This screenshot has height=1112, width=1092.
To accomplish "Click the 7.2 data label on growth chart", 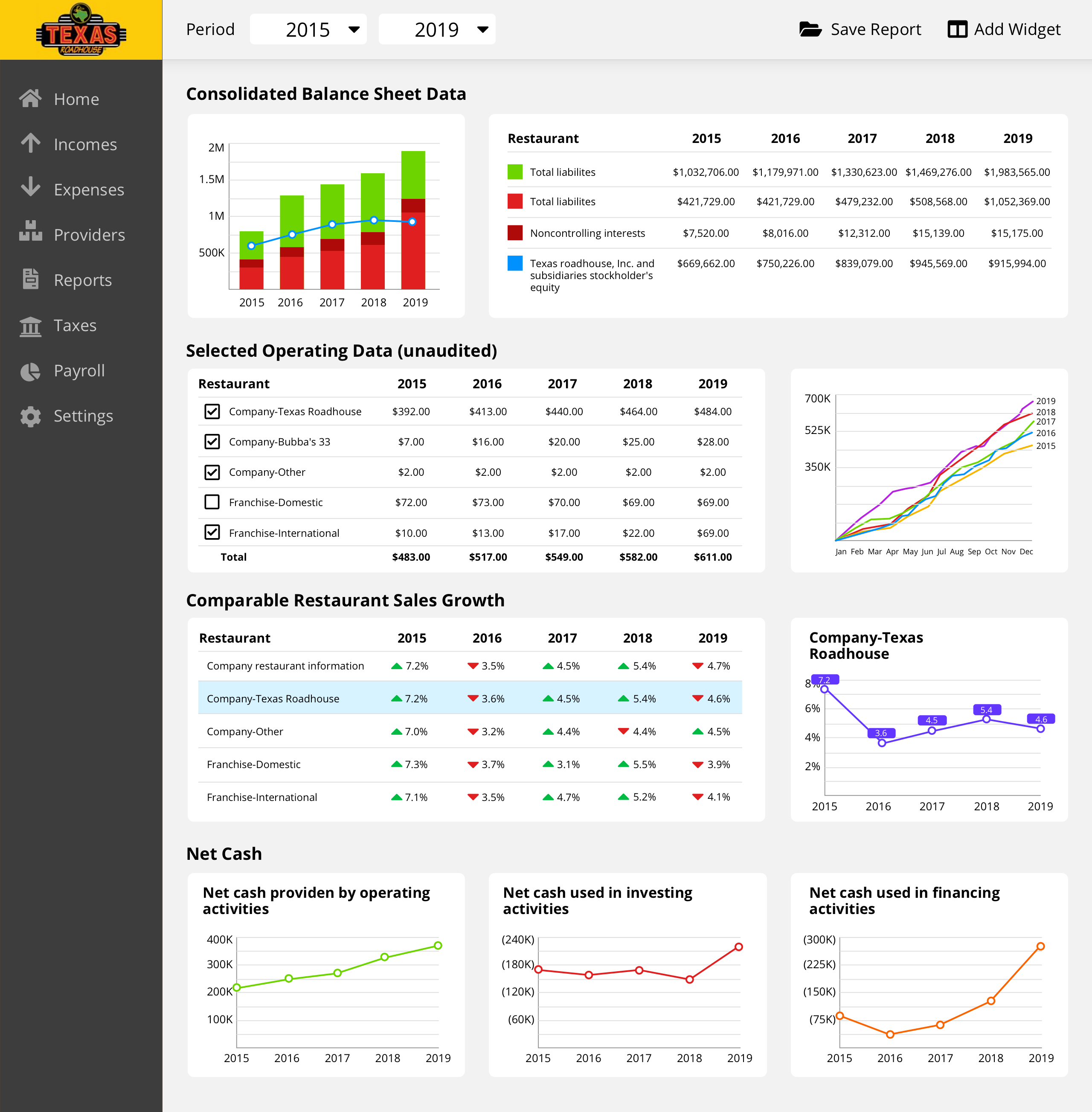I will click(x=824, y=679).
